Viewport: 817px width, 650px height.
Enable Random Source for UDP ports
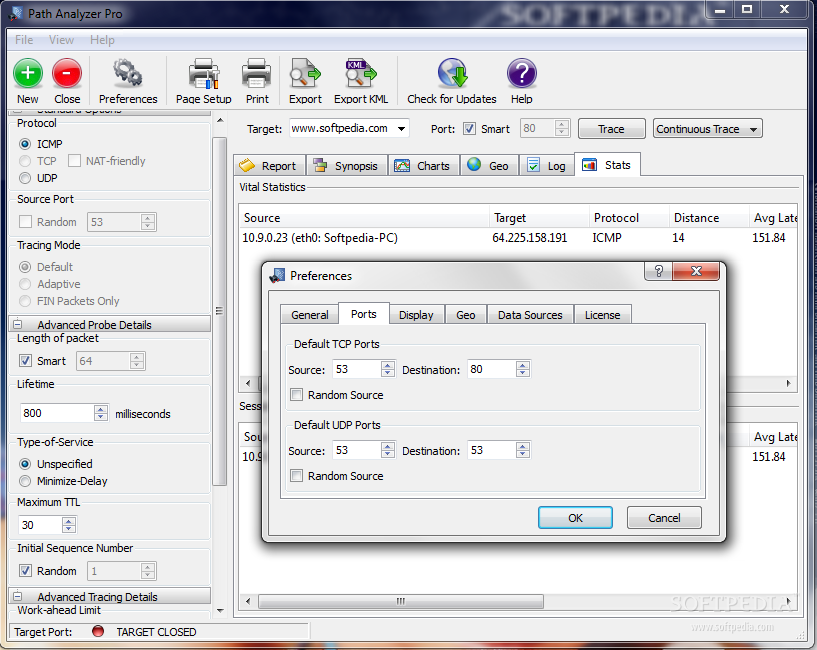pos(296,475)
